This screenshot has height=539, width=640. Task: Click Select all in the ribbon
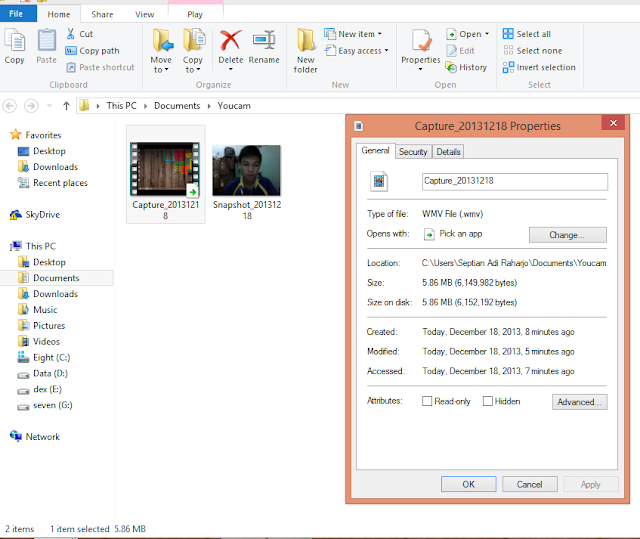point(527,34)
